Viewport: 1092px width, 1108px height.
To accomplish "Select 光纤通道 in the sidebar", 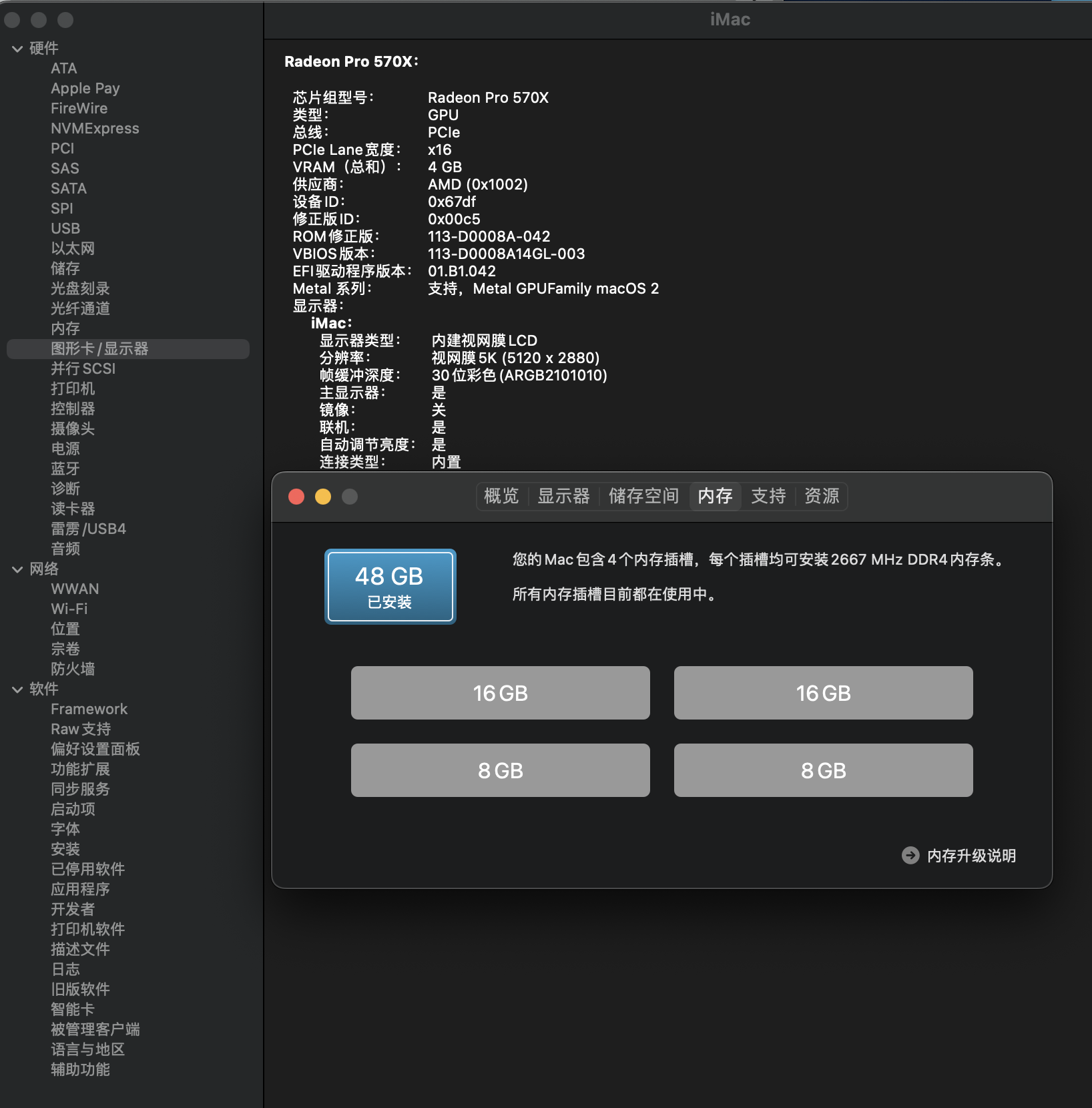I will pyautogui.click(x=80, y=308).
